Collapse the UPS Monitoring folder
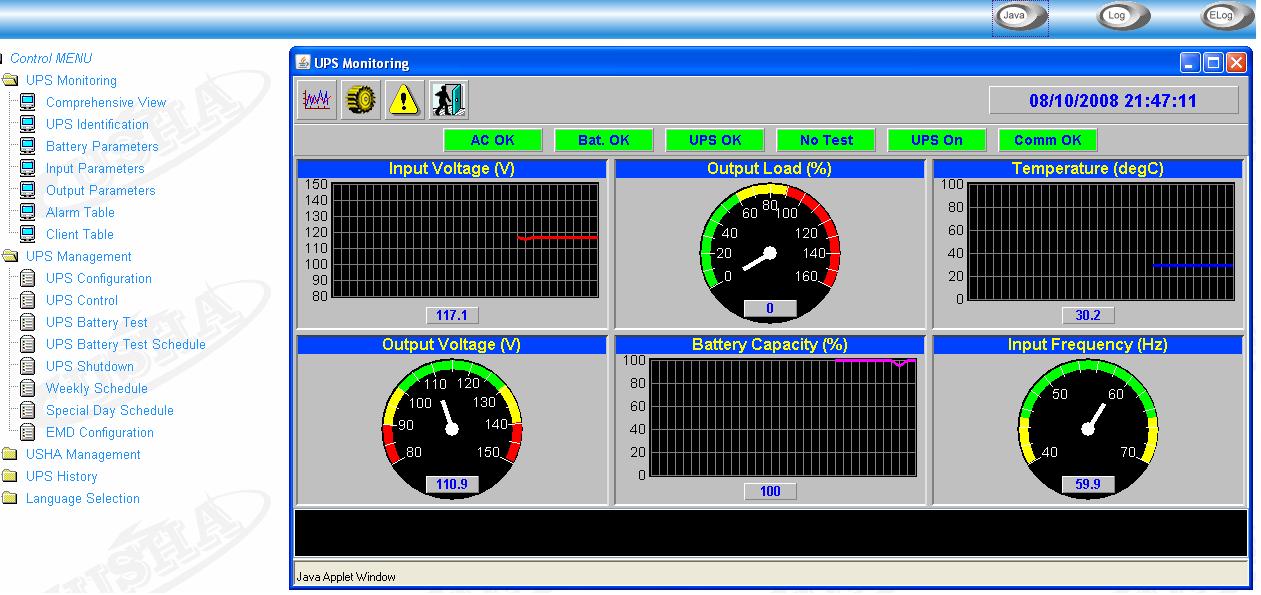The width and height of the screenshot is (1261, 595). (15, 80)
